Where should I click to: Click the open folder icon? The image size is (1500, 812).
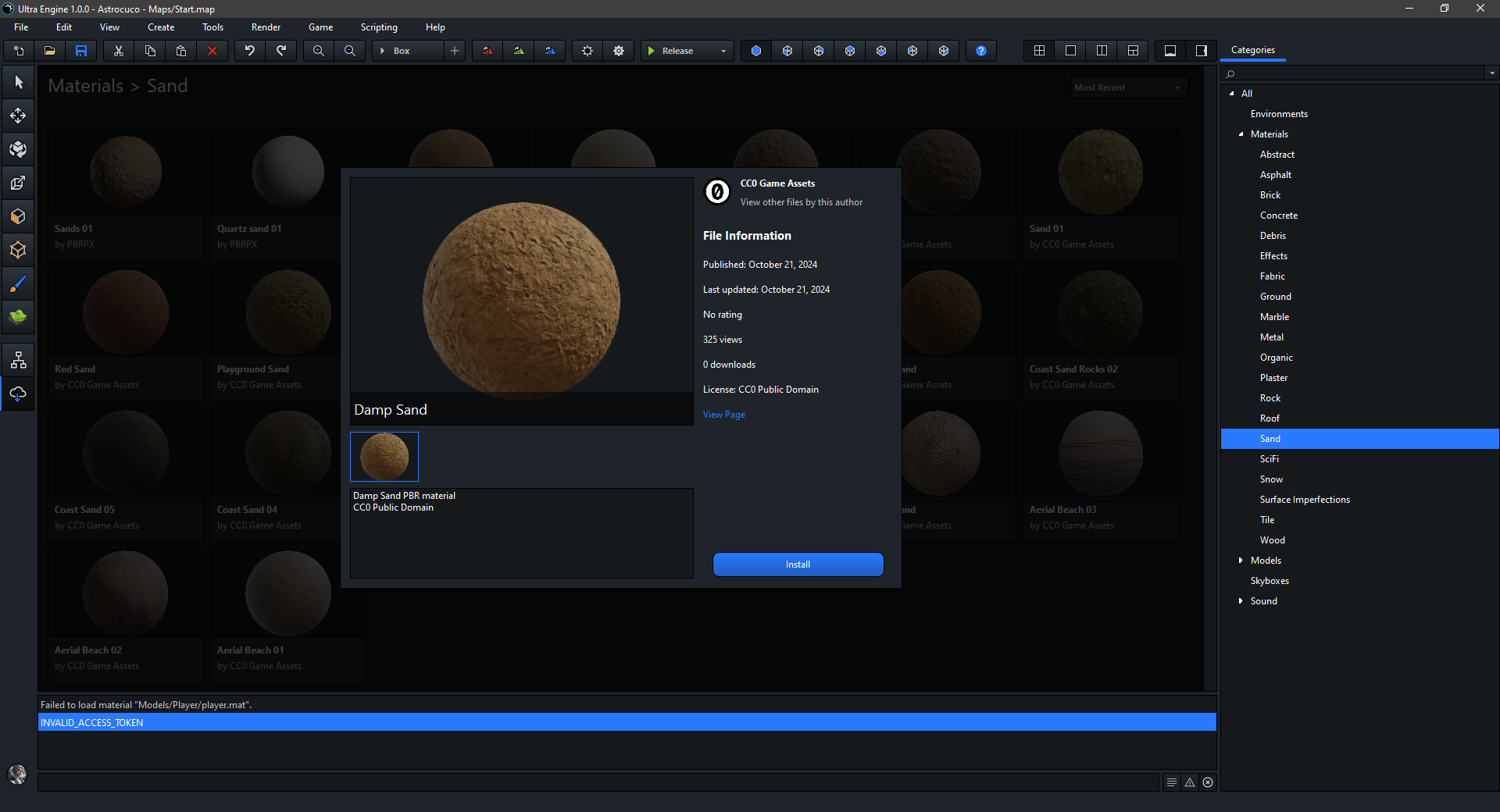coord(50,51)
